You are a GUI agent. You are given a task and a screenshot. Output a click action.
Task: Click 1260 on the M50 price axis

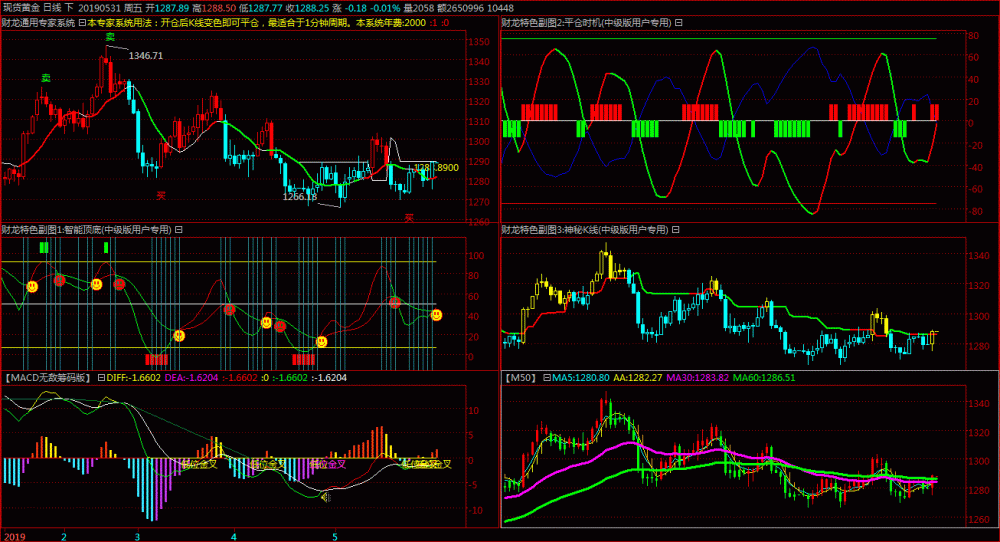pos(979,520)
